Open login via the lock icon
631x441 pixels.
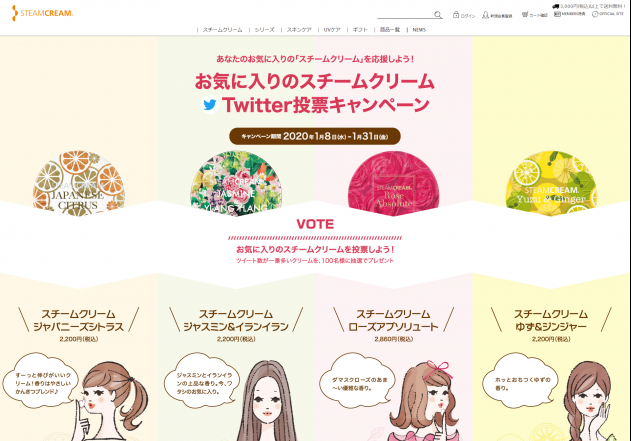click(456, 14)
